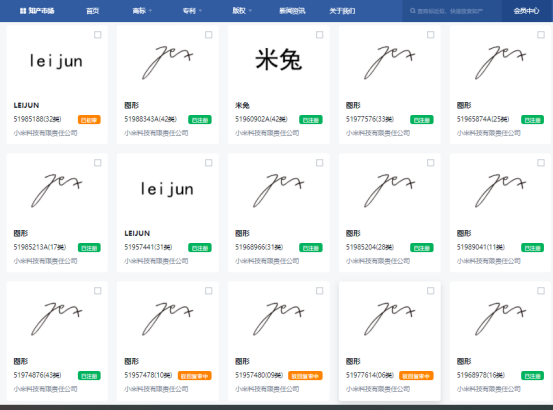The height and width of the screenshot is (410, 553).
Task: Open the signature image on card 51957478
Action: 168,318
